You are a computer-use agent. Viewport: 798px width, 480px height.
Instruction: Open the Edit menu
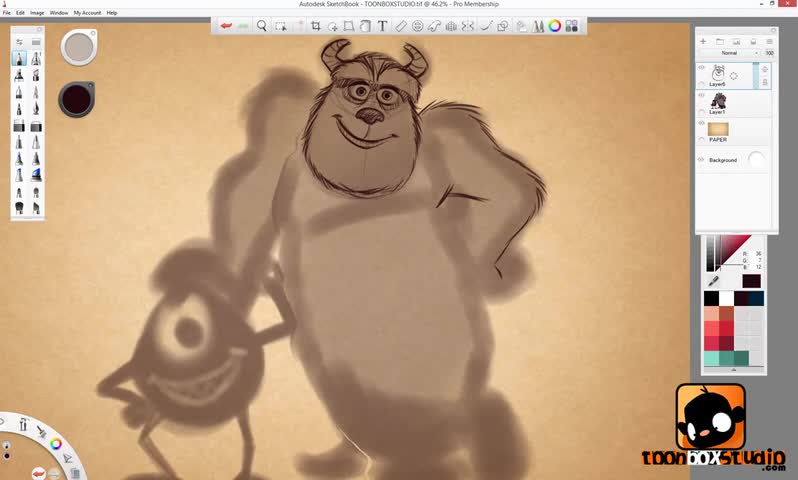(20, 13)
